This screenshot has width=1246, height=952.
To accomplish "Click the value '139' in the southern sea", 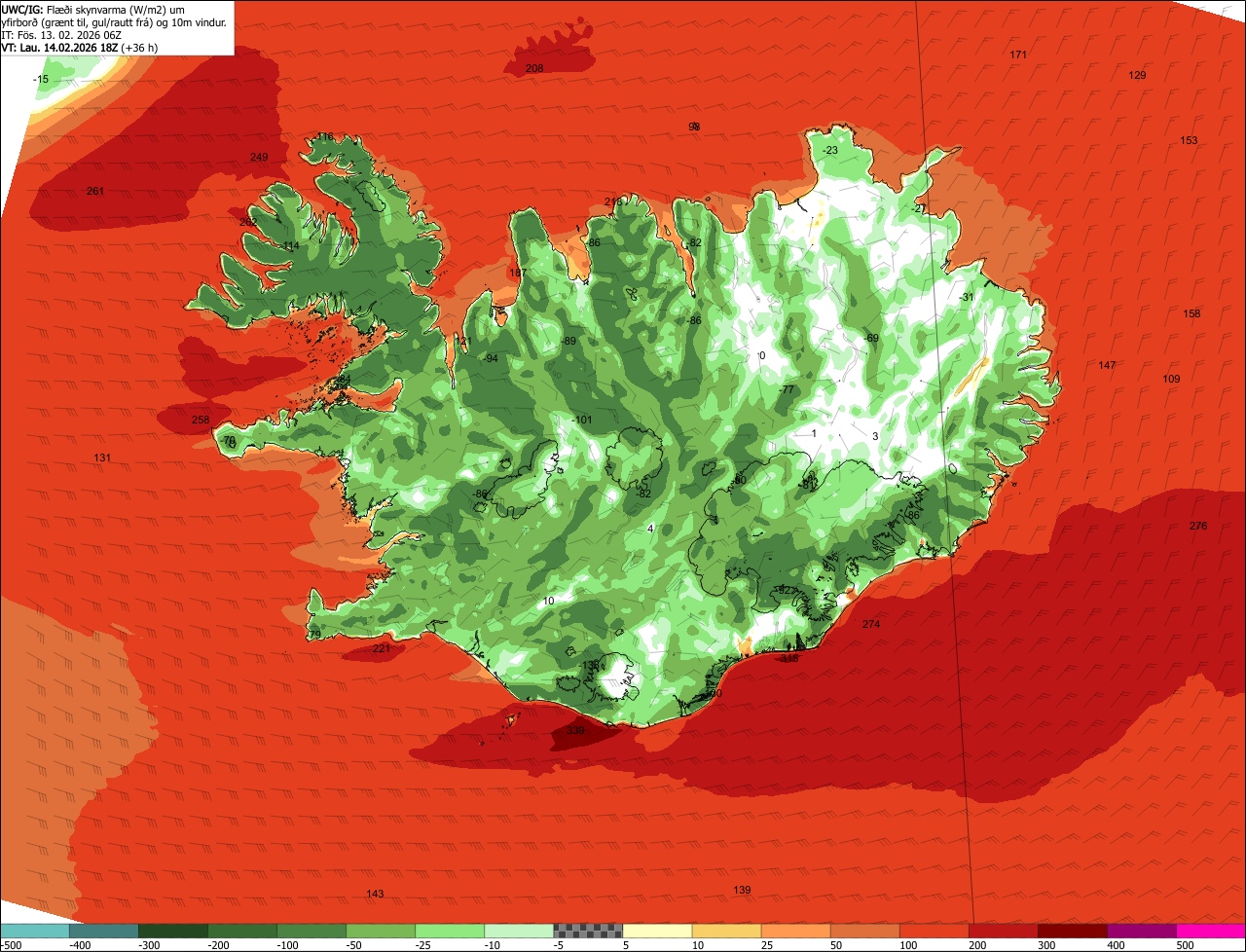I will click(x=742, y=890).
